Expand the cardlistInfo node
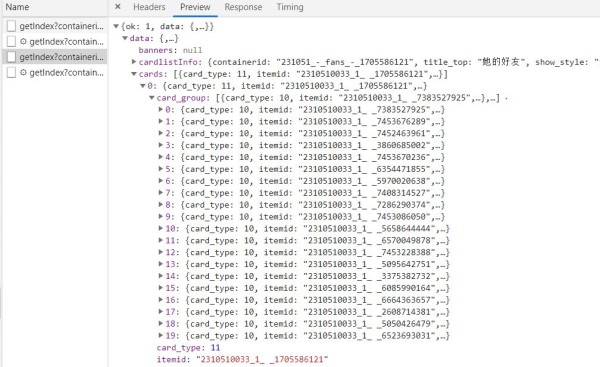Image resolution: width=600 pixels, height=367 pixels. pyautogui.click(x=134, y=62)
